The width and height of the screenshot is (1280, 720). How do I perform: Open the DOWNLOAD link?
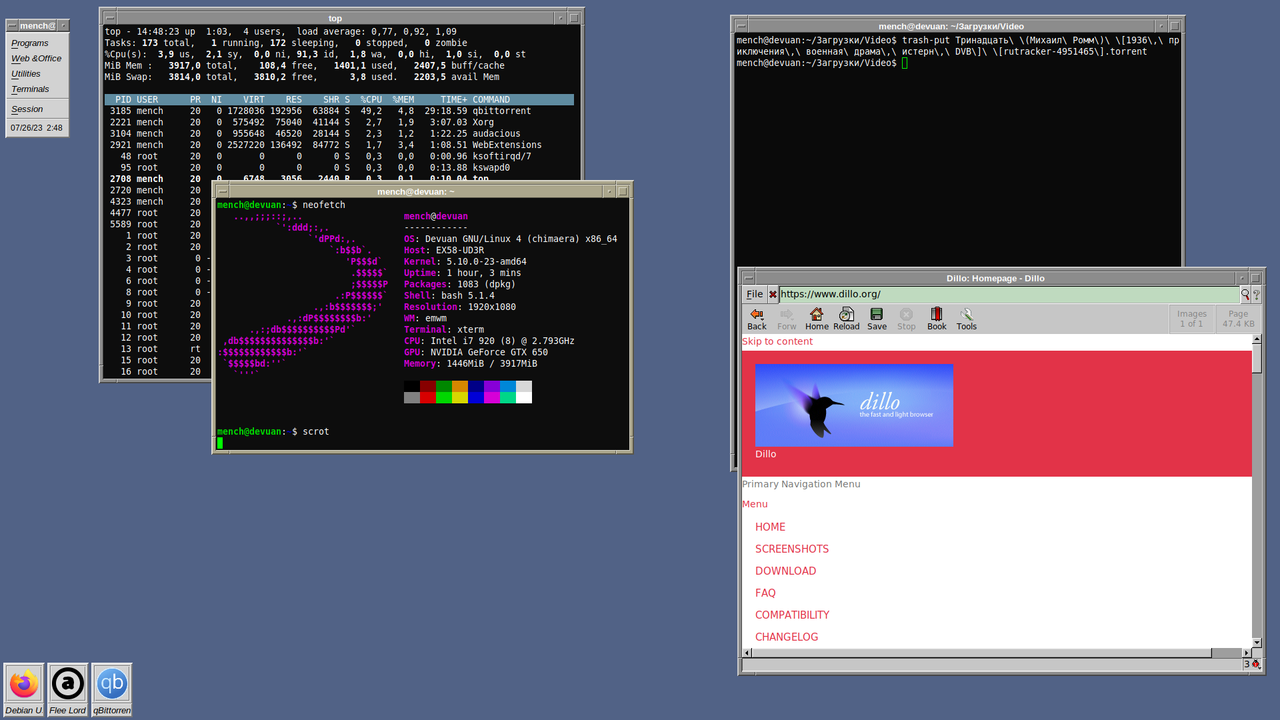click(x=785, y=571)
